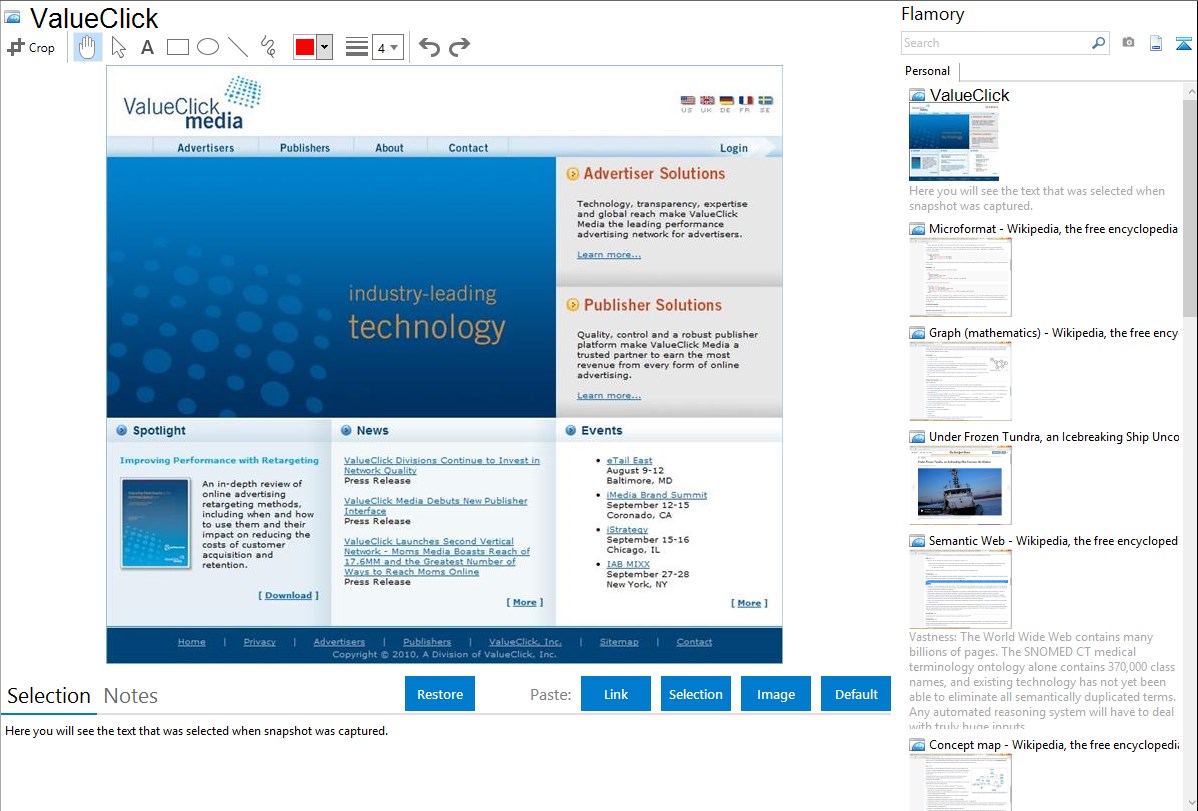Viewport: 1198px width, 811px height.
Task: Select 'Semantic Web - Wikipedia' list title
Action: pyautogui.click(x=1053, y=541)
